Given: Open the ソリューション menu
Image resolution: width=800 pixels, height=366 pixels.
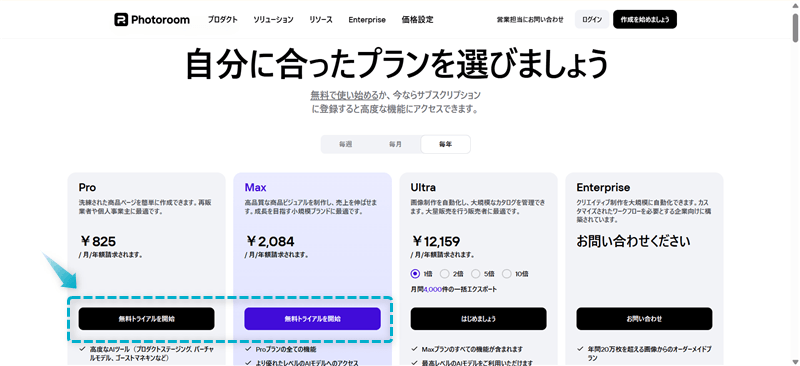Looking at the screenshot, I should (x=273, y=20).
